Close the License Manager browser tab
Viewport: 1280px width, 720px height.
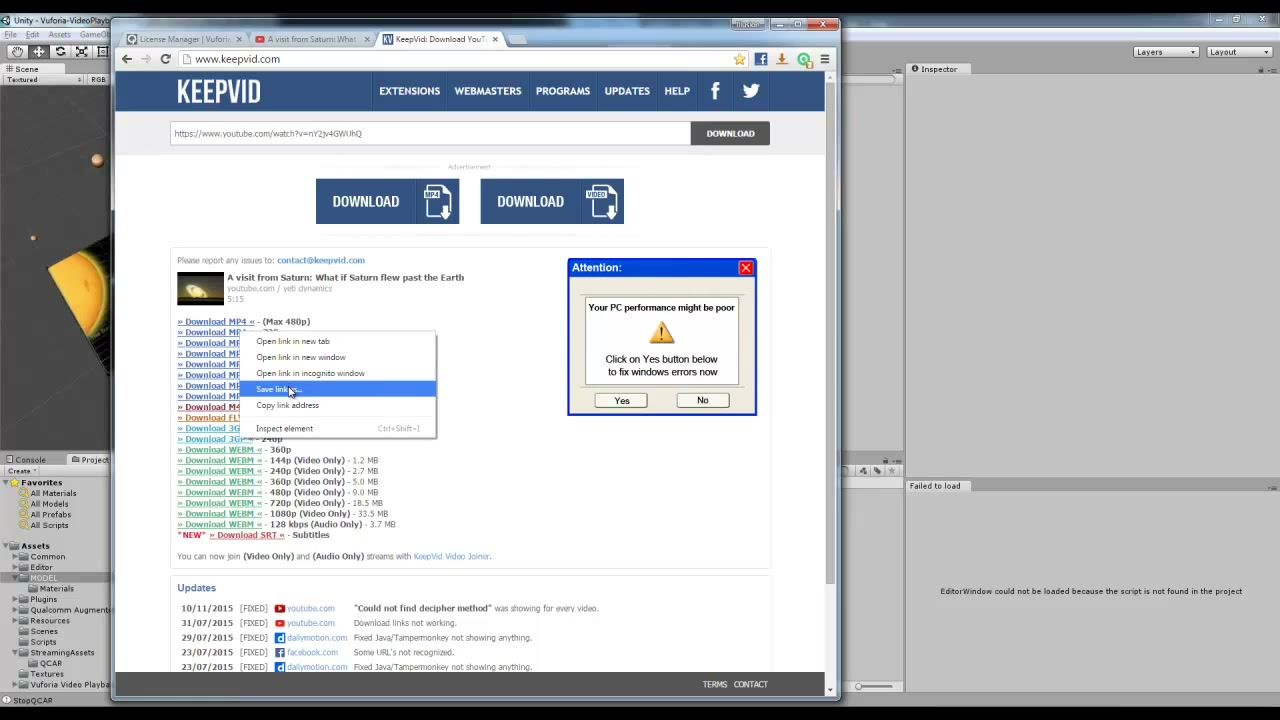[239, 39]
